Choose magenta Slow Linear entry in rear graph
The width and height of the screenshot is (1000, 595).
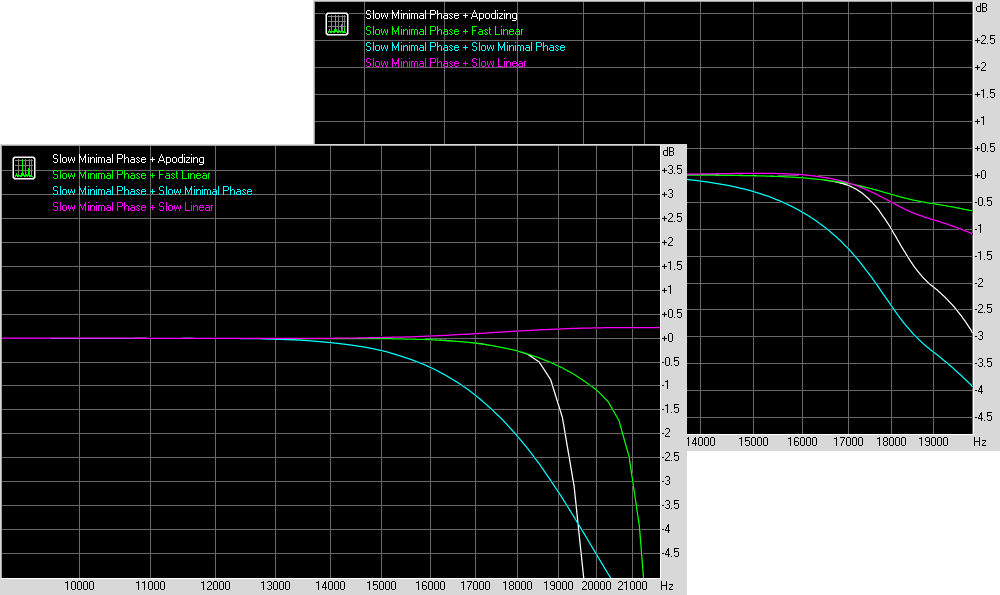[x=446, y=63]
